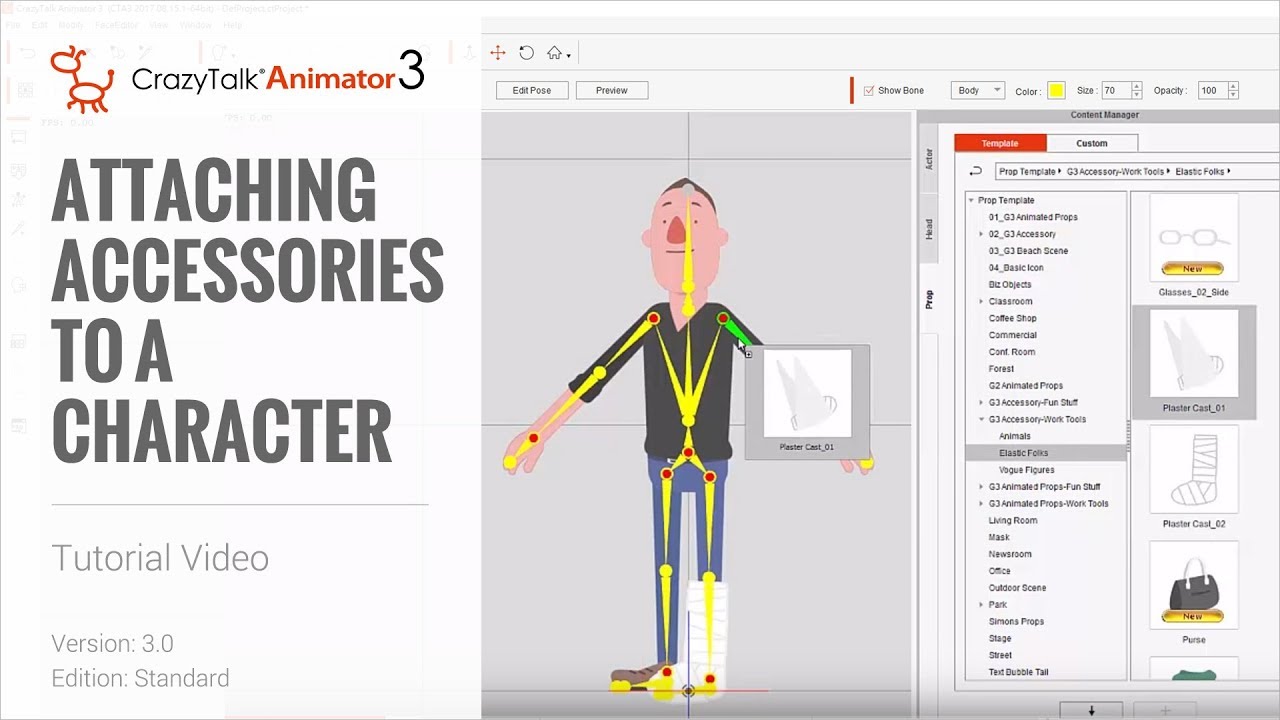The height and width of the screenshot is (720, 1280).
Task: Increase Size with the up stepper
Action: click(x=1136, y=86)
